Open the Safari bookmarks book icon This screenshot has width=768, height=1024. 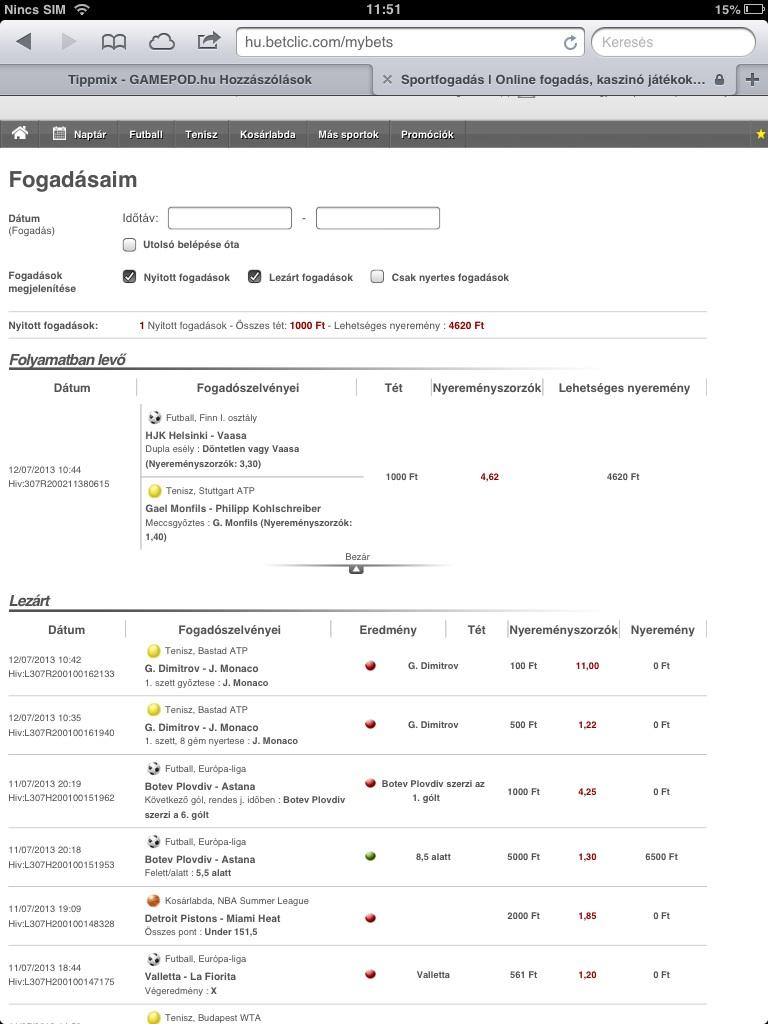[114, 41]
